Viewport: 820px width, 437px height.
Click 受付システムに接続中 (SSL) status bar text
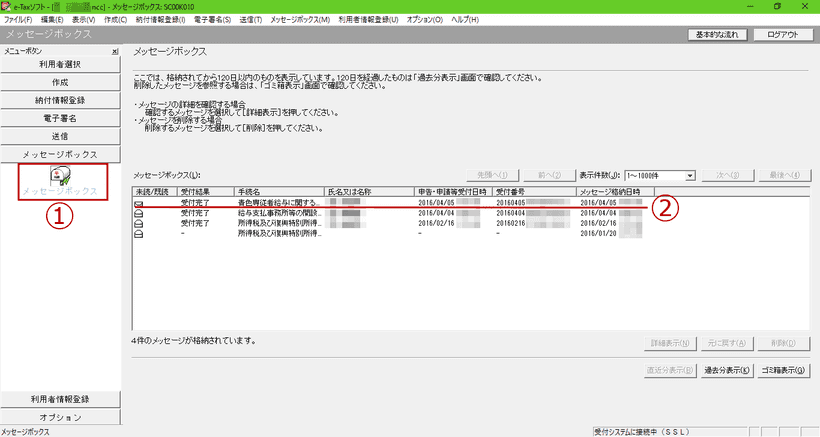coord(642,432)
